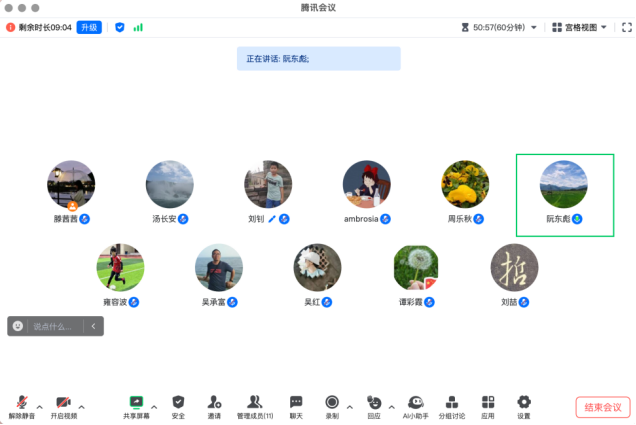This screenshot has height=425, width=636.
Task: Toggle 录制 meeting recording
Action: click(331, 403)
